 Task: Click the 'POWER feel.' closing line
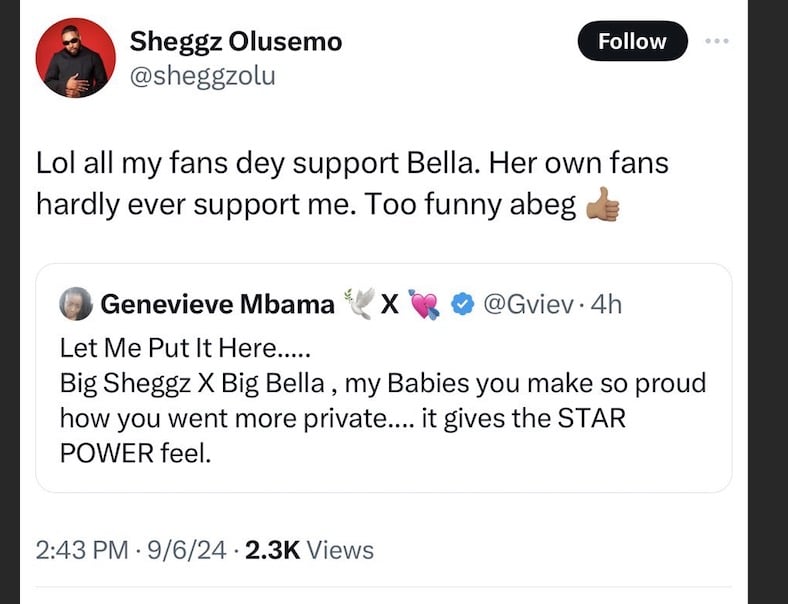(x=136, y=452)
